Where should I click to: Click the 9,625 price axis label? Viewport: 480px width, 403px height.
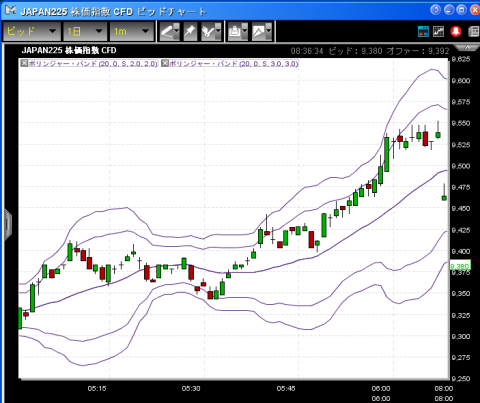461,59
